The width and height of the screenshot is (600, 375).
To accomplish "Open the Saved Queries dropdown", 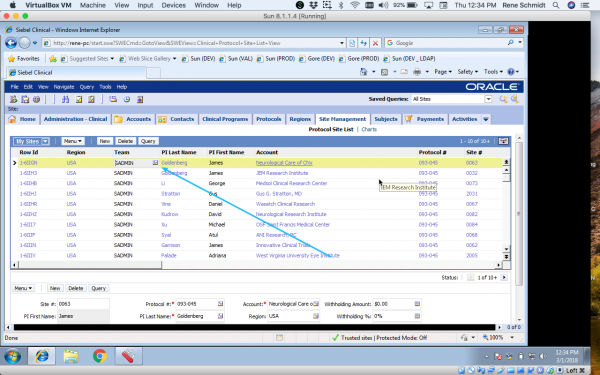I will [x=488, y=99].
